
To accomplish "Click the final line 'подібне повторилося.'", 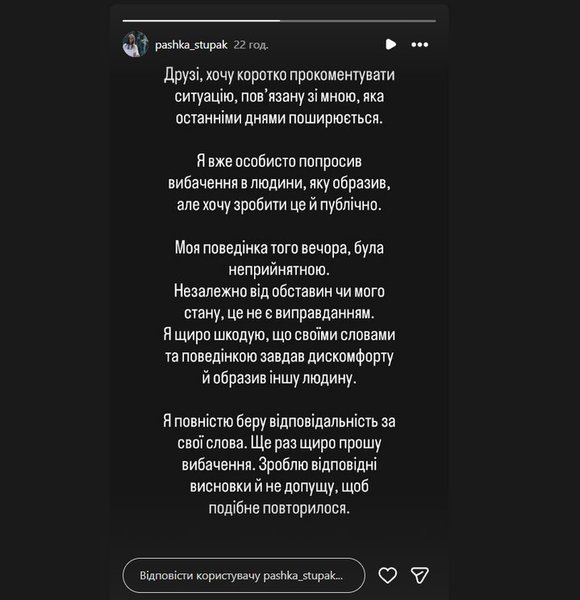I will [279, 509].
